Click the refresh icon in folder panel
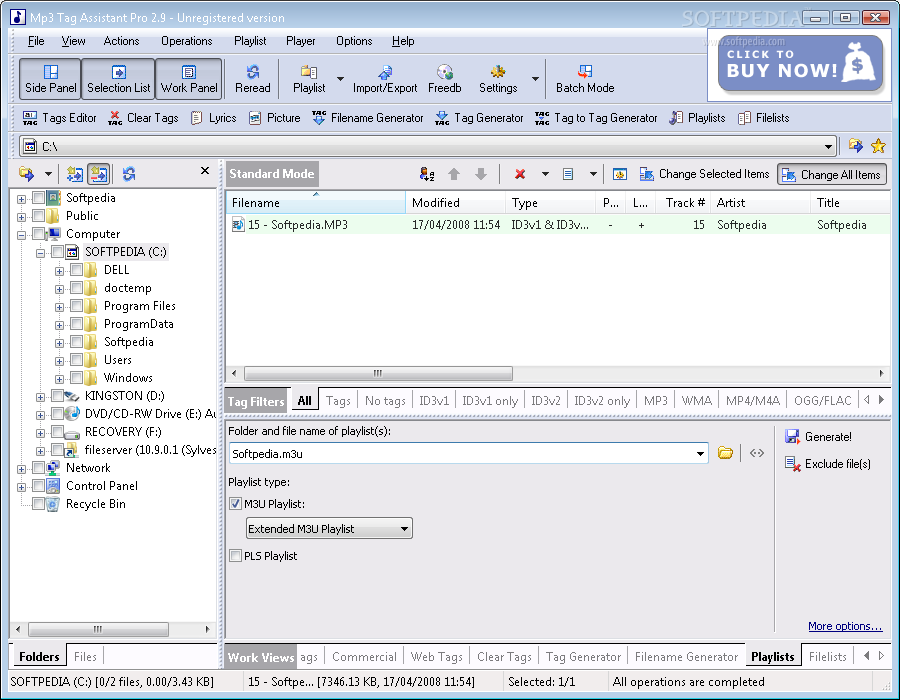900x700 pixels. (129, 174)
